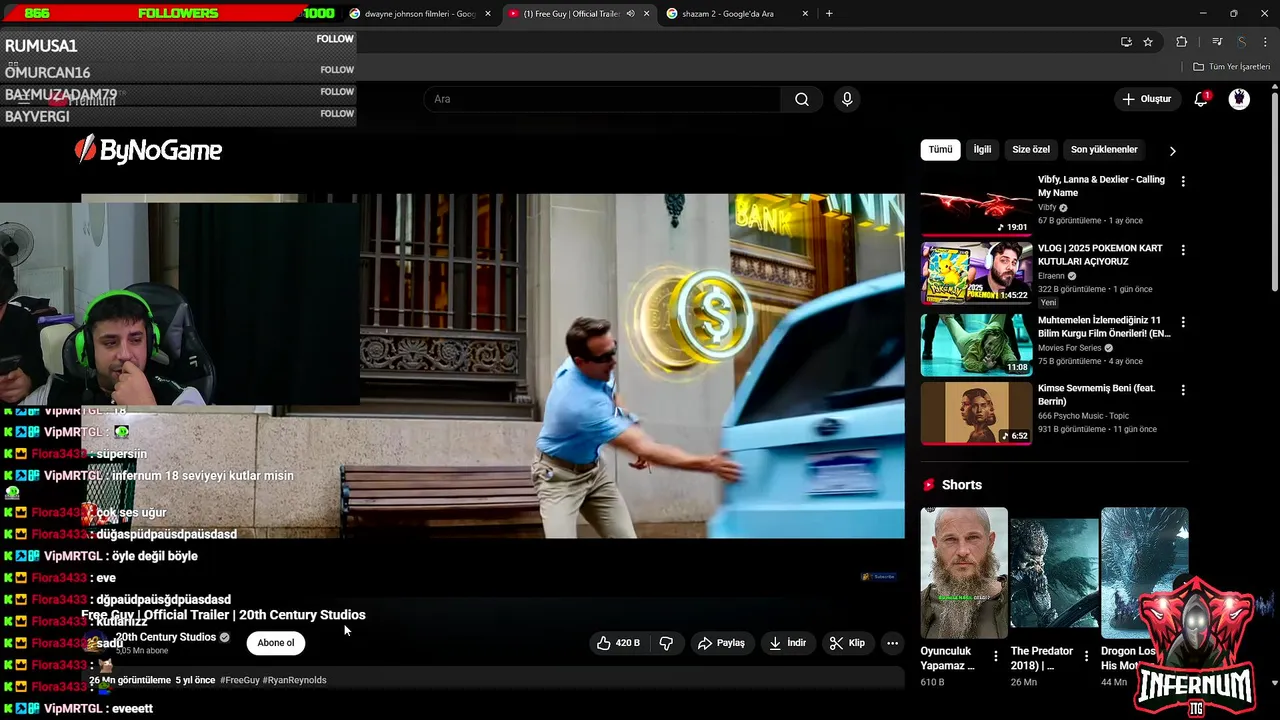Open the Oyunculuk Yapamaz short thumbnail
Image resolution: width=1280 pixels, height=720 pixels.
[964, 573]
